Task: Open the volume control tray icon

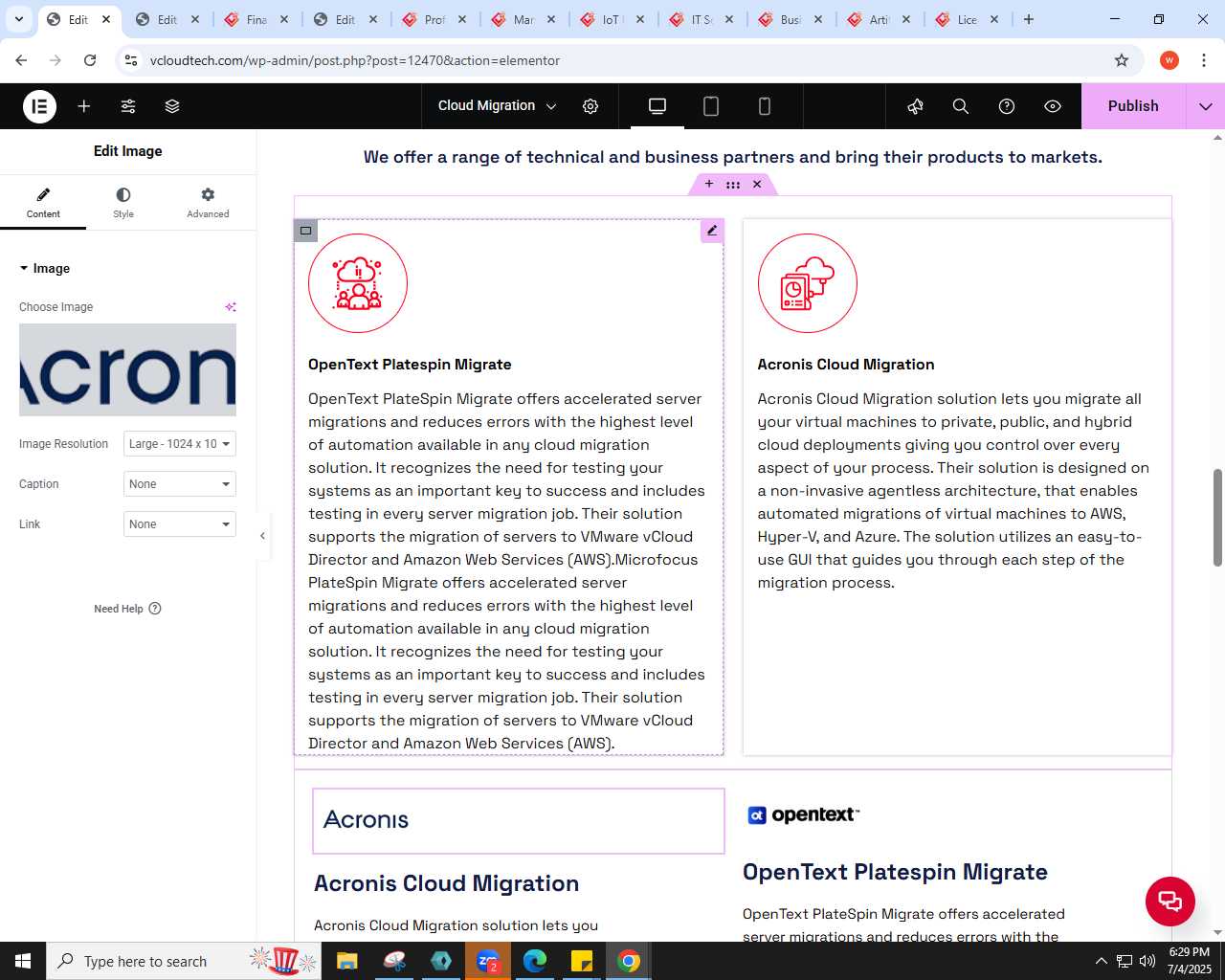Action: 1147,961
